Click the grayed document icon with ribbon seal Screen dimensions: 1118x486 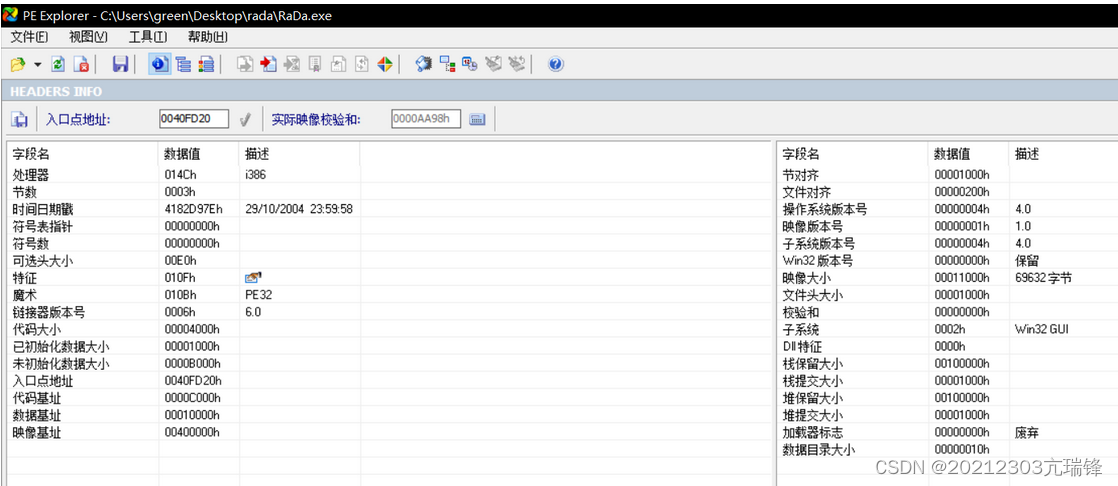(314, 65)
